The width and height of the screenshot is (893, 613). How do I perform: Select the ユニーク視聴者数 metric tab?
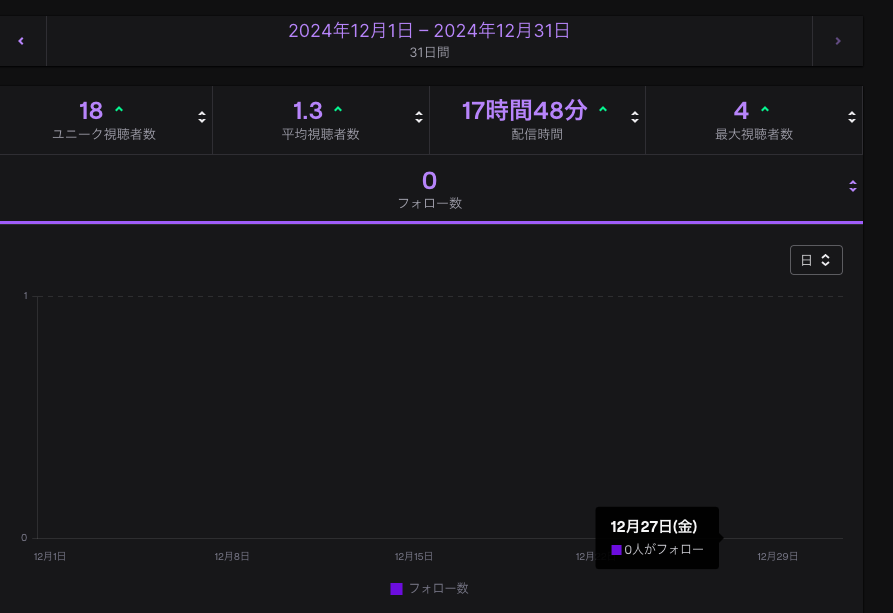pos(104,120)
